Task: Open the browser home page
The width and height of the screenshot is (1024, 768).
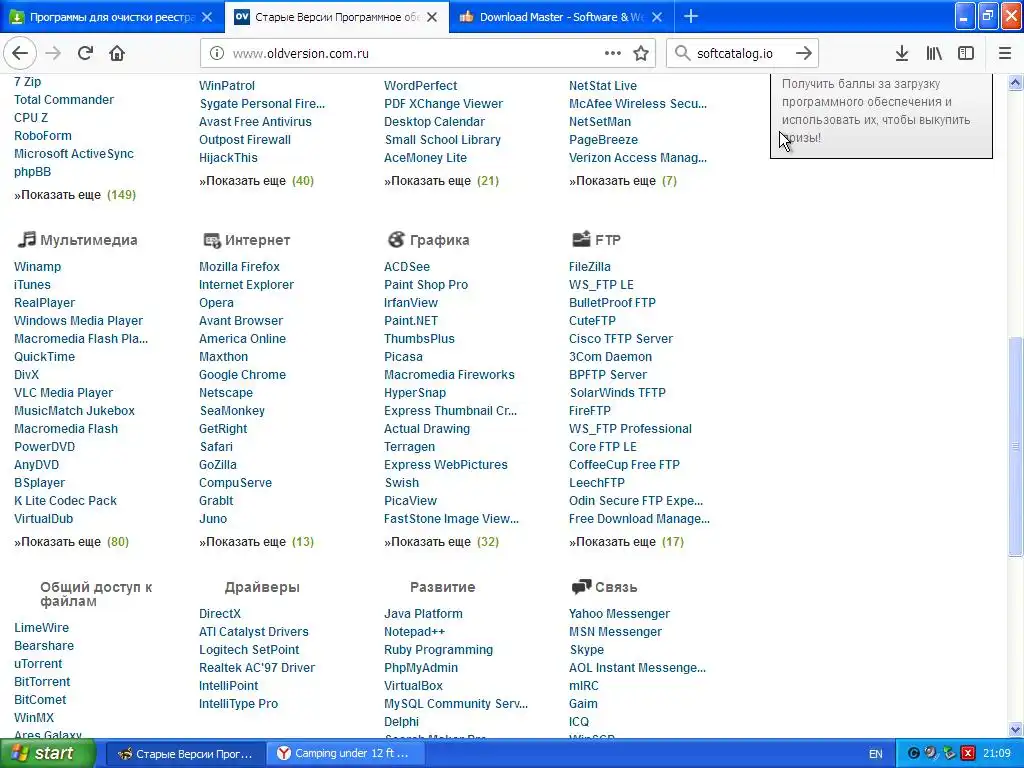Action: (x=117, y=53)
